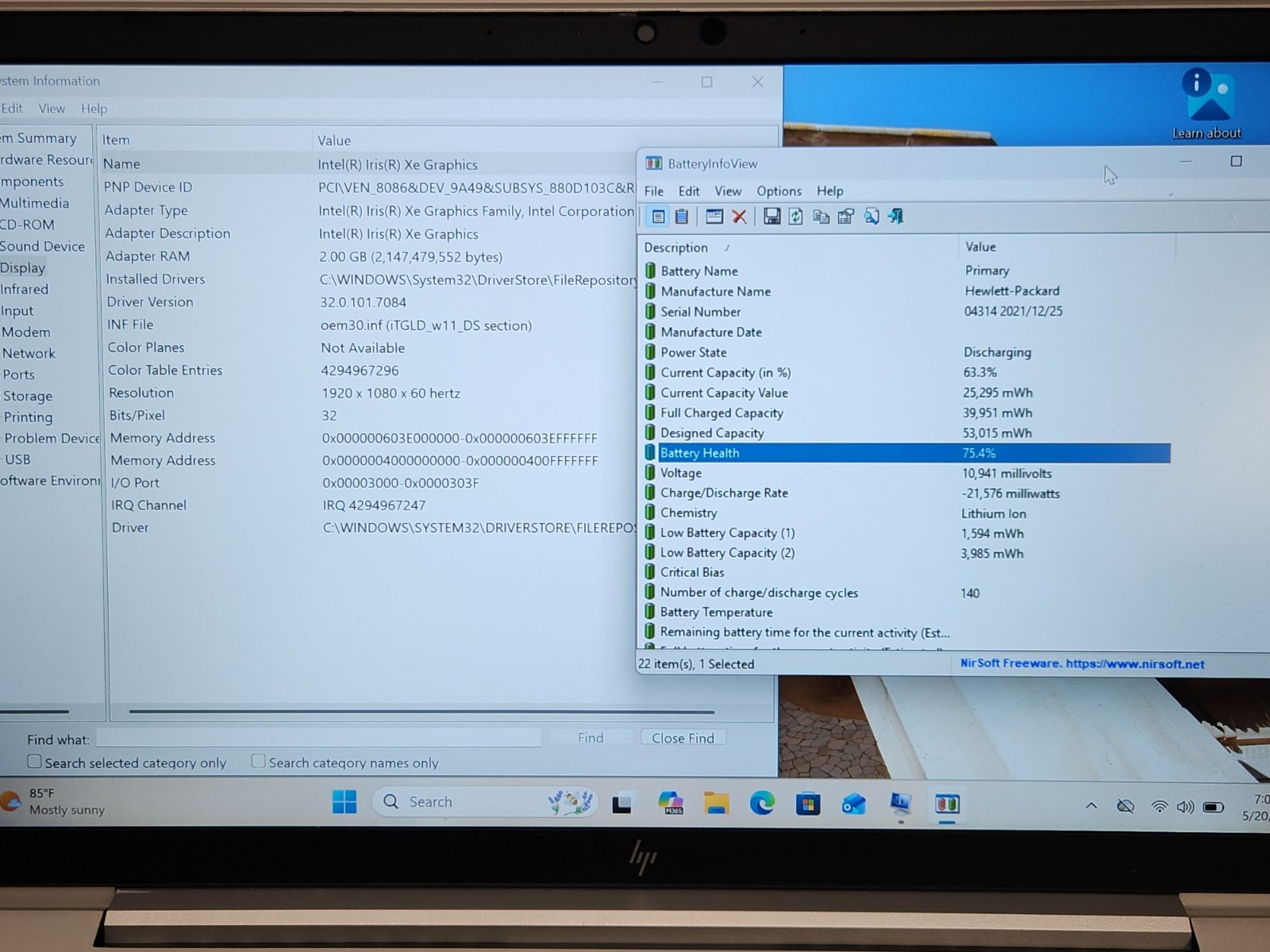Click the taskbar clock and date
This screenshot has width=1270, height=952.
[x=1257, y=807]
